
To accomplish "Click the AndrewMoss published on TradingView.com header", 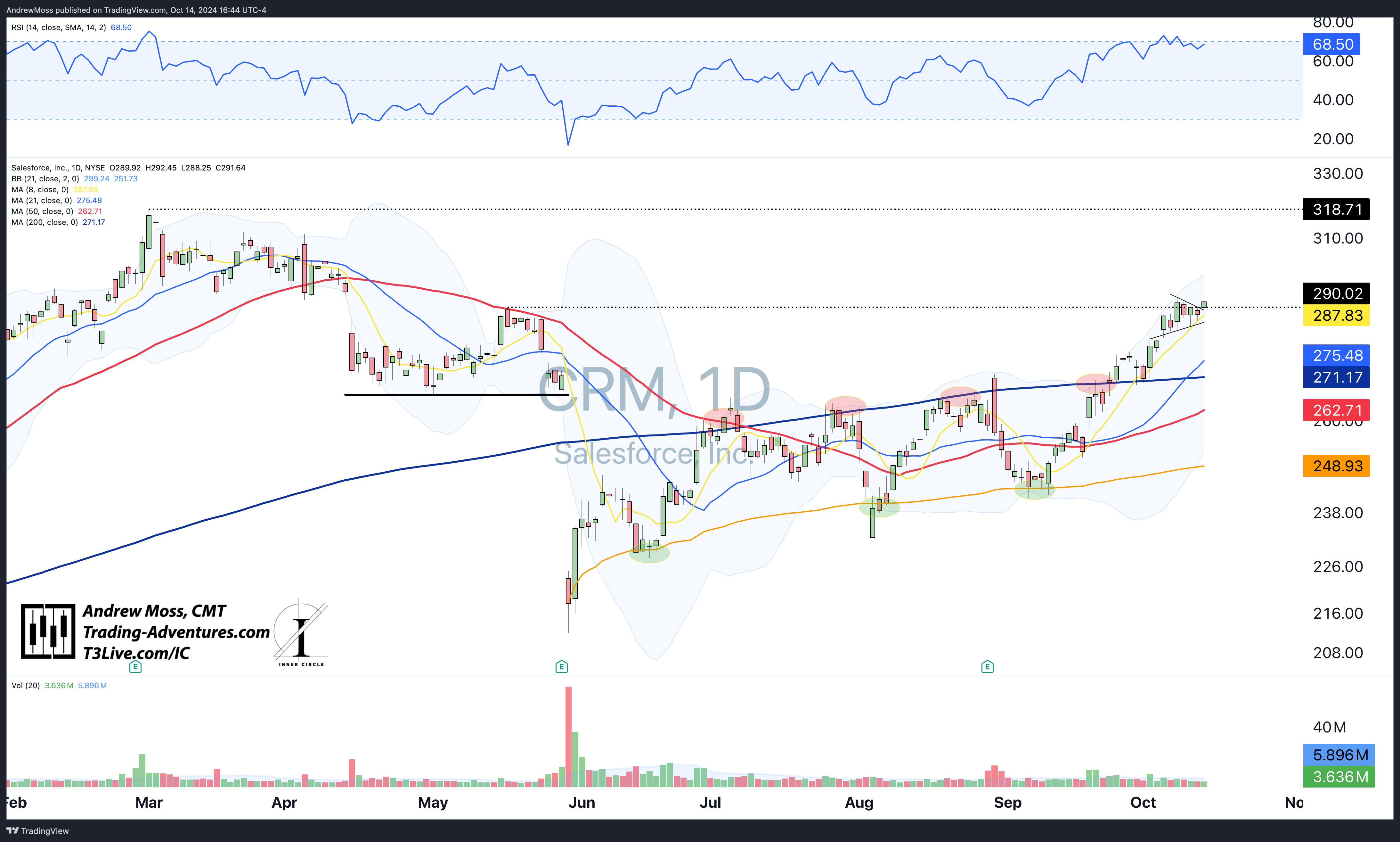I will tap(136, 10).
